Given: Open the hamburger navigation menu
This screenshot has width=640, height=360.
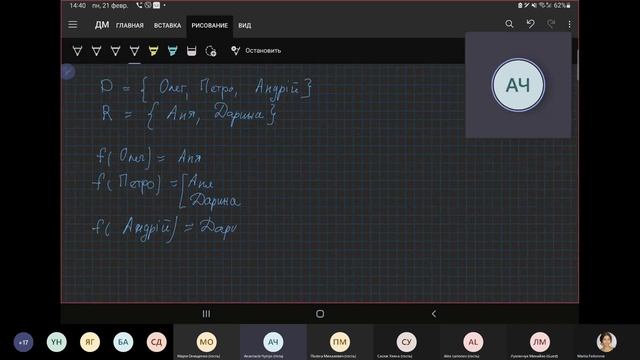Looking at the screenshot, I should point(73,25).
